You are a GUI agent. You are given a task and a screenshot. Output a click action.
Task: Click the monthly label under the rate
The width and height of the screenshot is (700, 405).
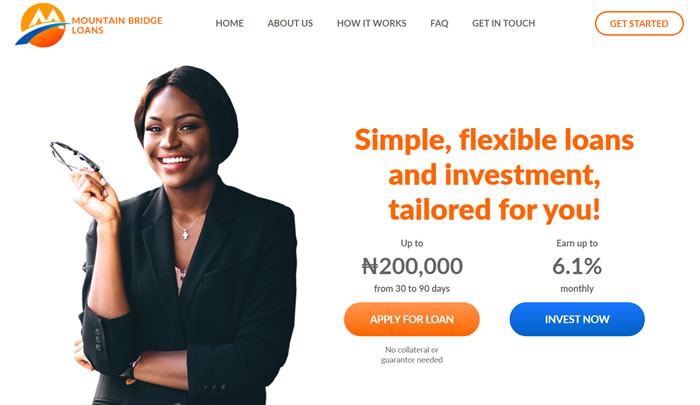click(x=577, y=288)
